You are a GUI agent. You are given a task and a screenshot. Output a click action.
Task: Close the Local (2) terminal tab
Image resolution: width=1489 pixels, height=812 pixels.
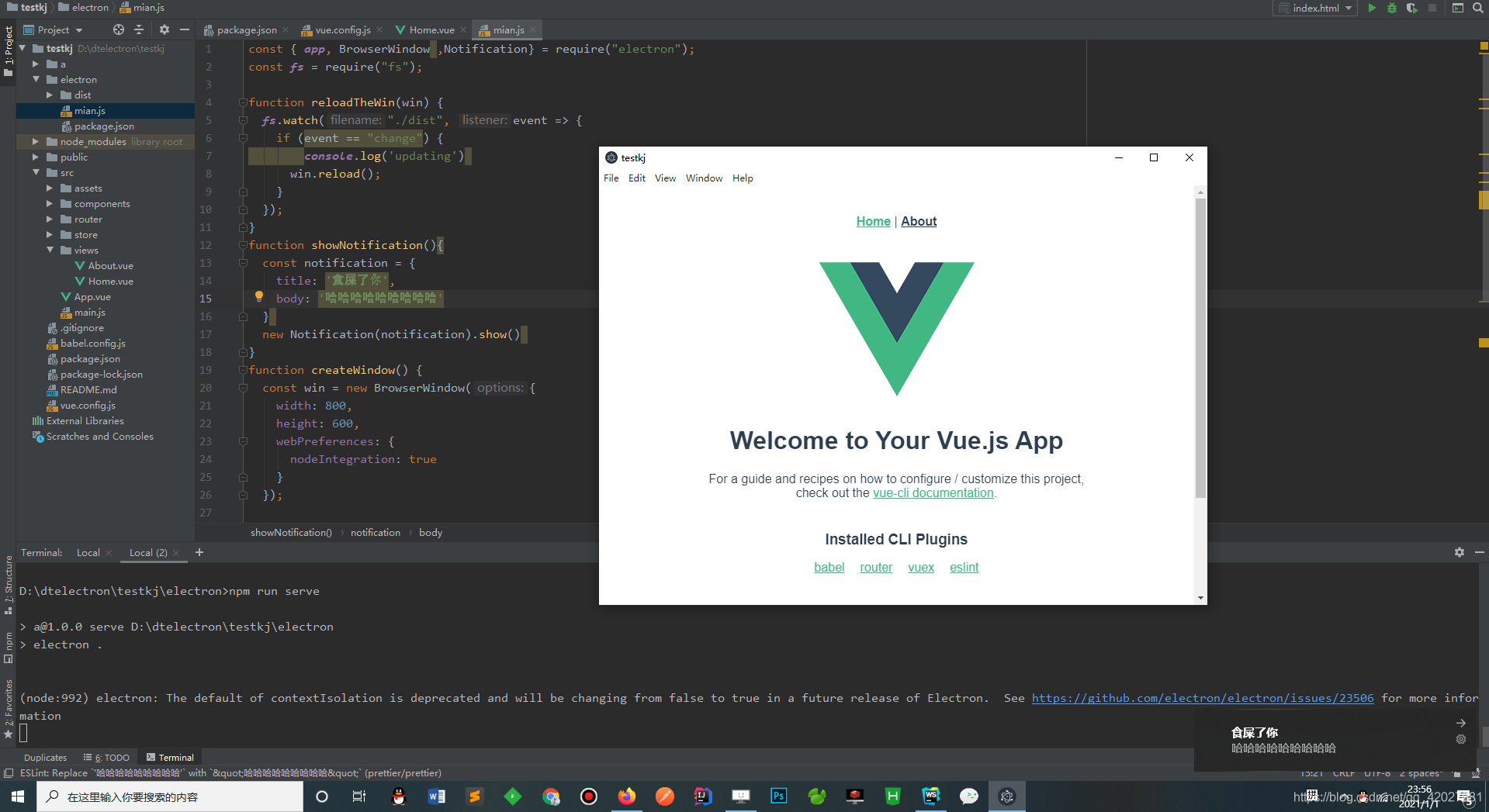pos(176,553)
